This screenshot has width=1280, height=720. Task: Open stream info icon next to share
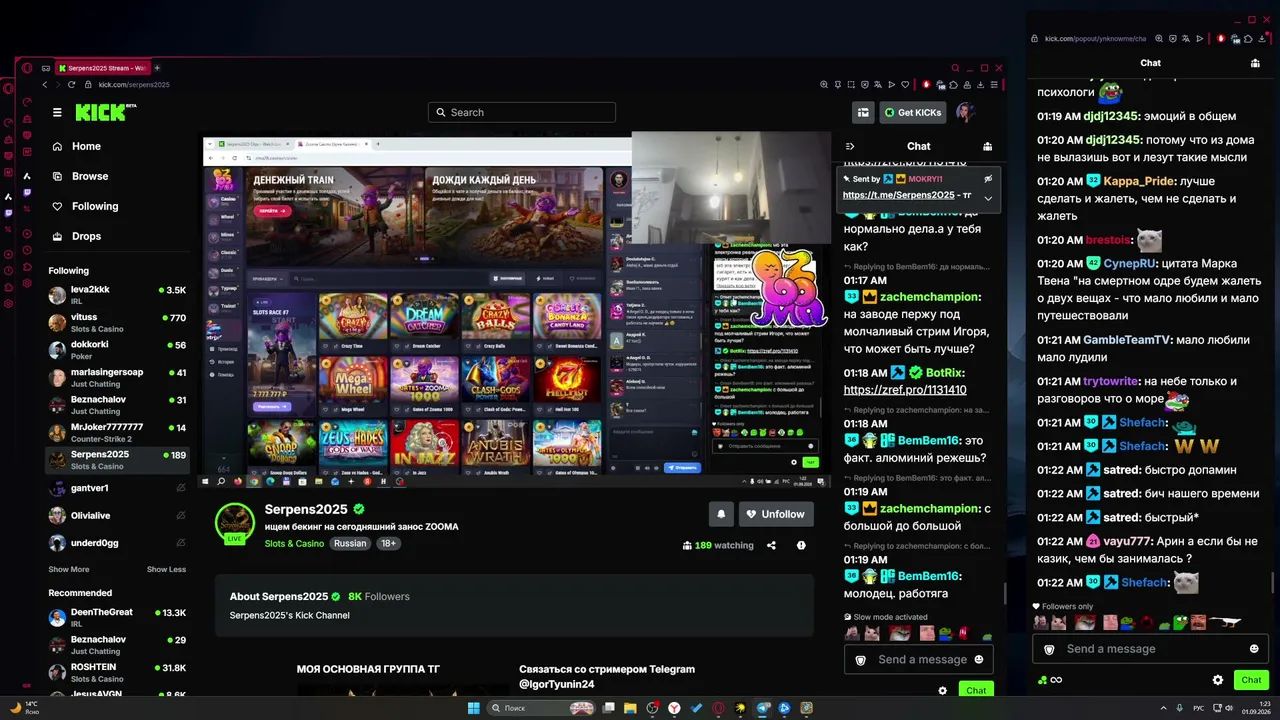coord(801,545)
